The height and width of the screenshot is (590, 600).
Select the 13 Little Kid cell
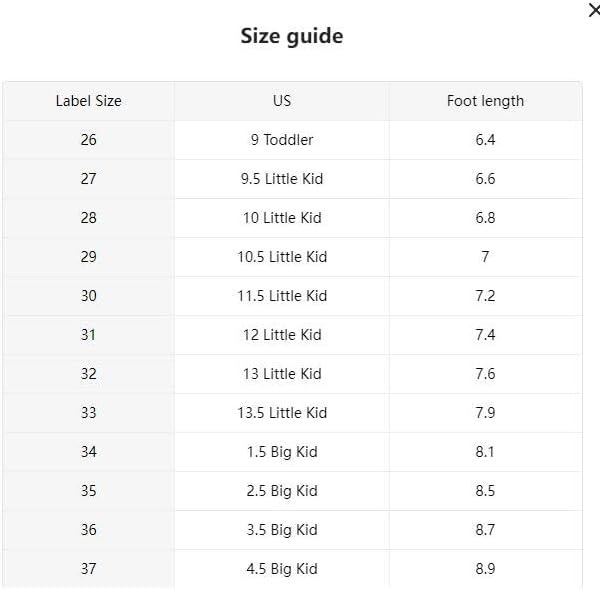point(282,374)
